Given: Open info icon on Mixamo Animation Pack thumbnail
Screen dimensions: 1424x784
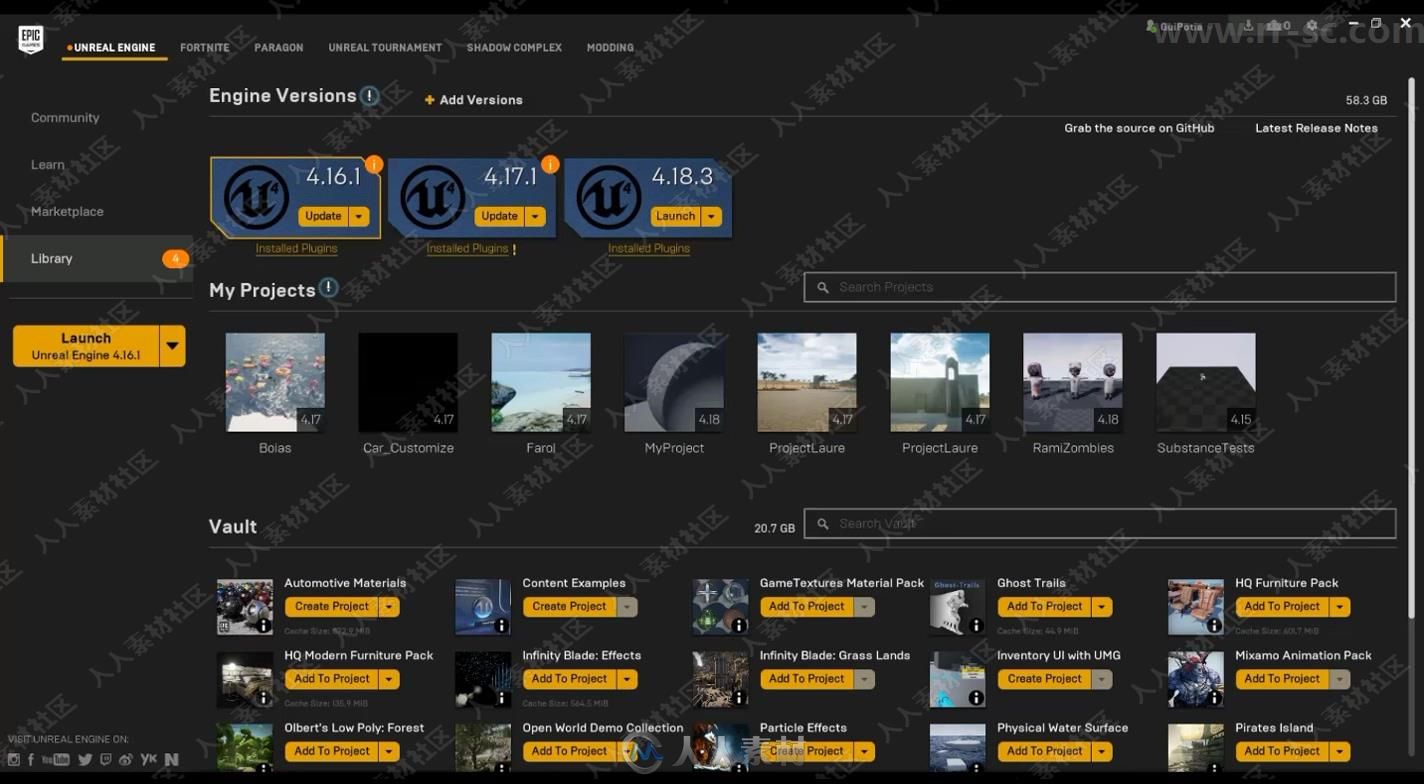Looking at the screenshot, I should pyautogui.click(x=1214, y=698).
